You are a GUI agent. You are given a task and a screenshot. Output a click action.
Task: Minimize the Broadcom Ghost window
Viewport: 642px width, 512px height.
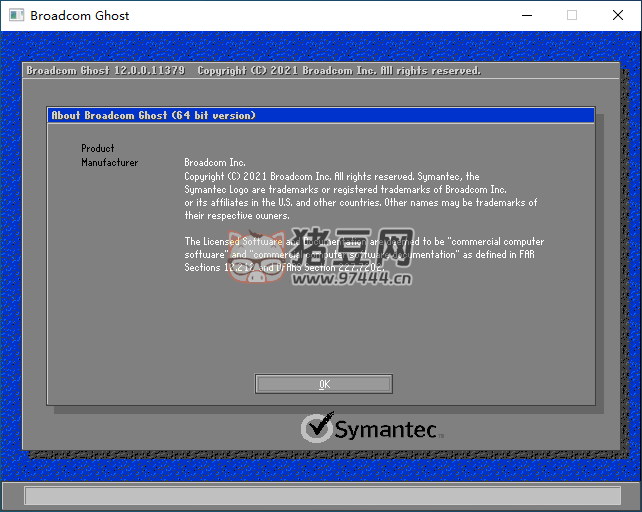(526, 16)
